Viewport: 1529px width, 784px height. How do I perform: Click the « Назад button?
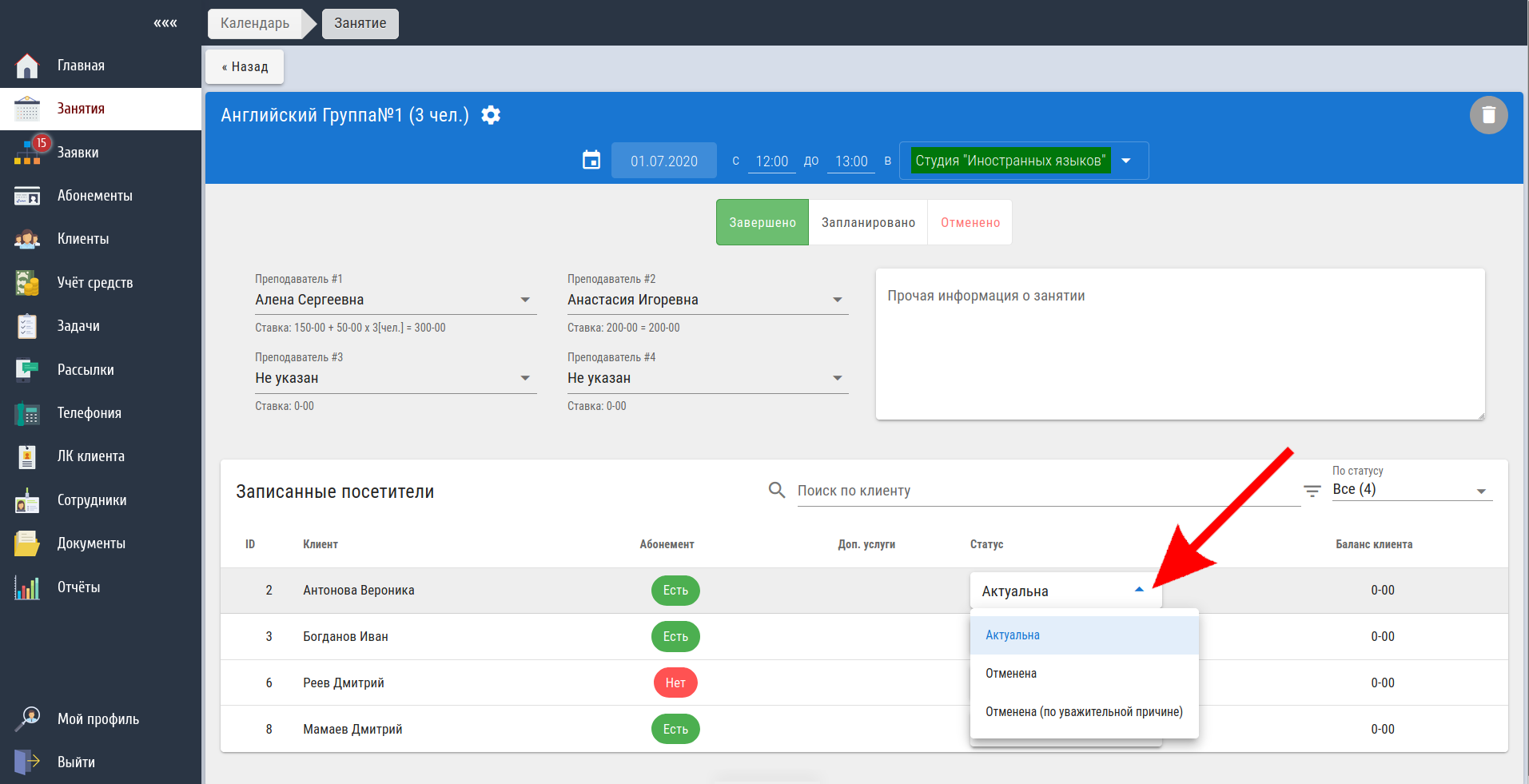click(245, 66)
